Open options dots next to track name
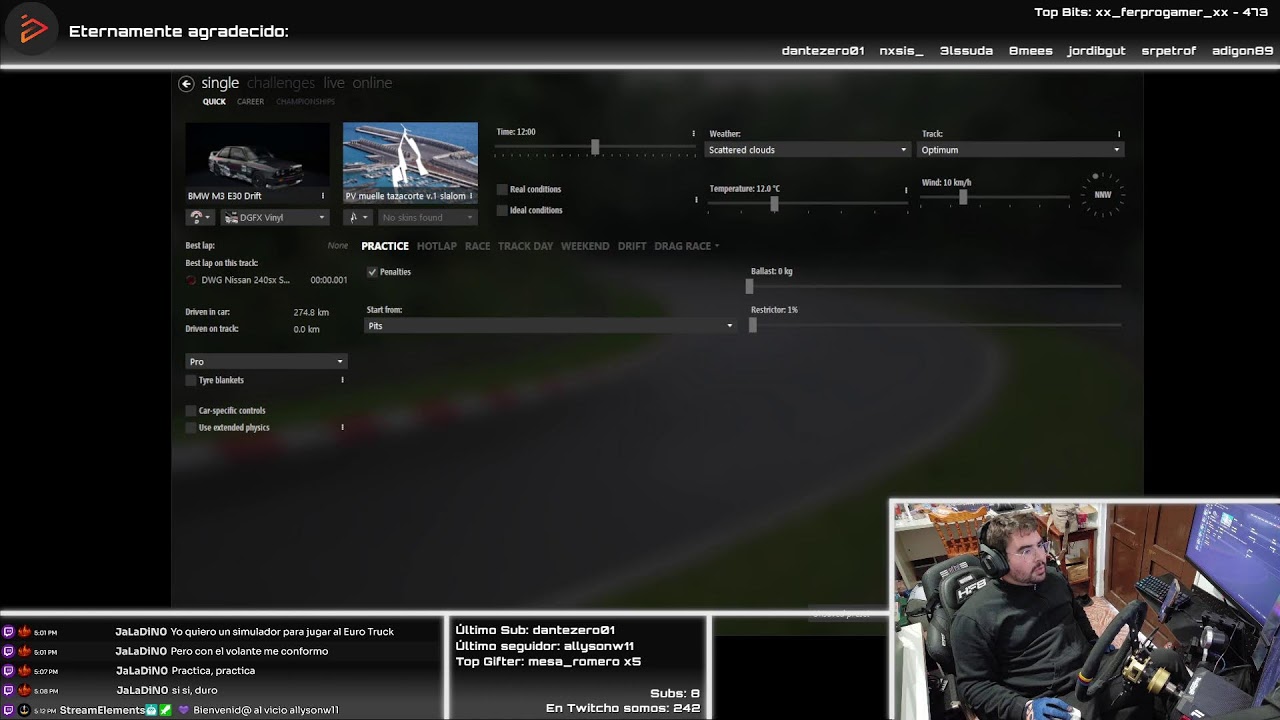The height and width of the screenshot is (720, 1280). (471, 196)
